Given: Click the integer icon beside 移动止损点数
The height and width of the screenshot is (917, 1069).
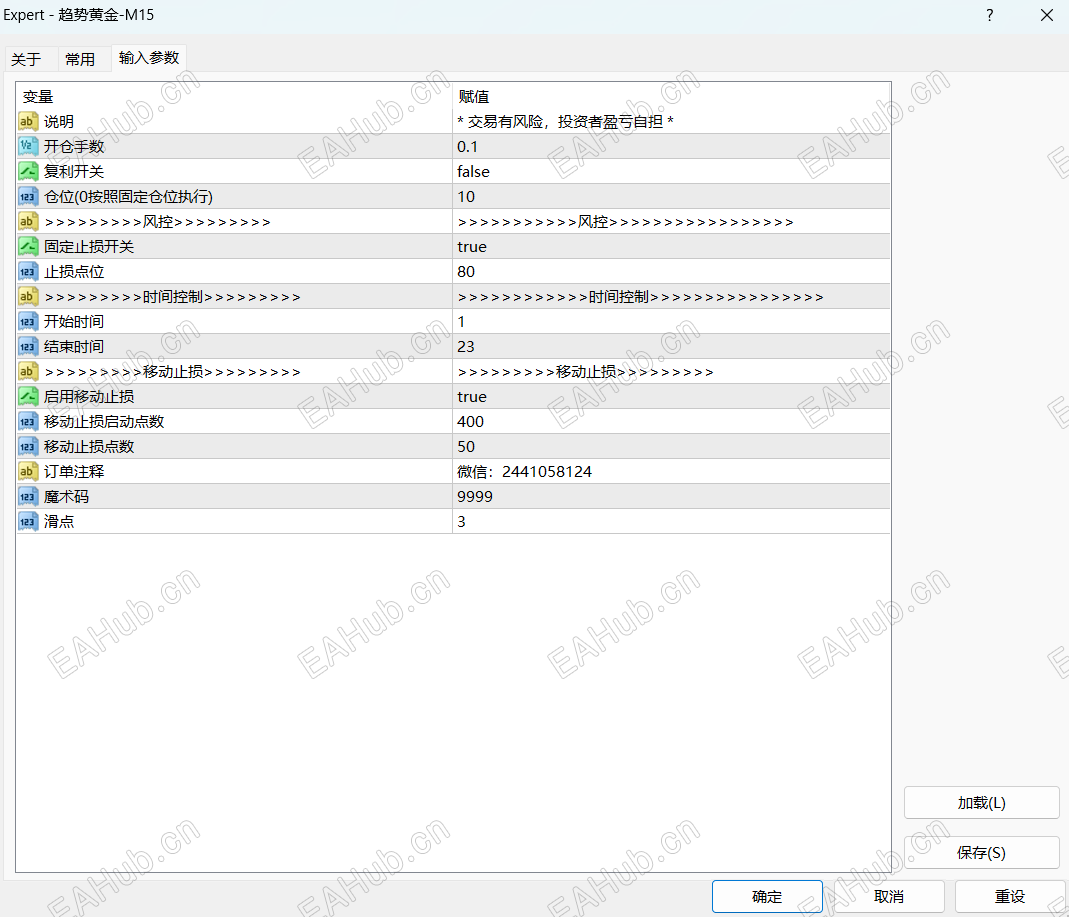Looking at the screenshot, I should 28,446.
